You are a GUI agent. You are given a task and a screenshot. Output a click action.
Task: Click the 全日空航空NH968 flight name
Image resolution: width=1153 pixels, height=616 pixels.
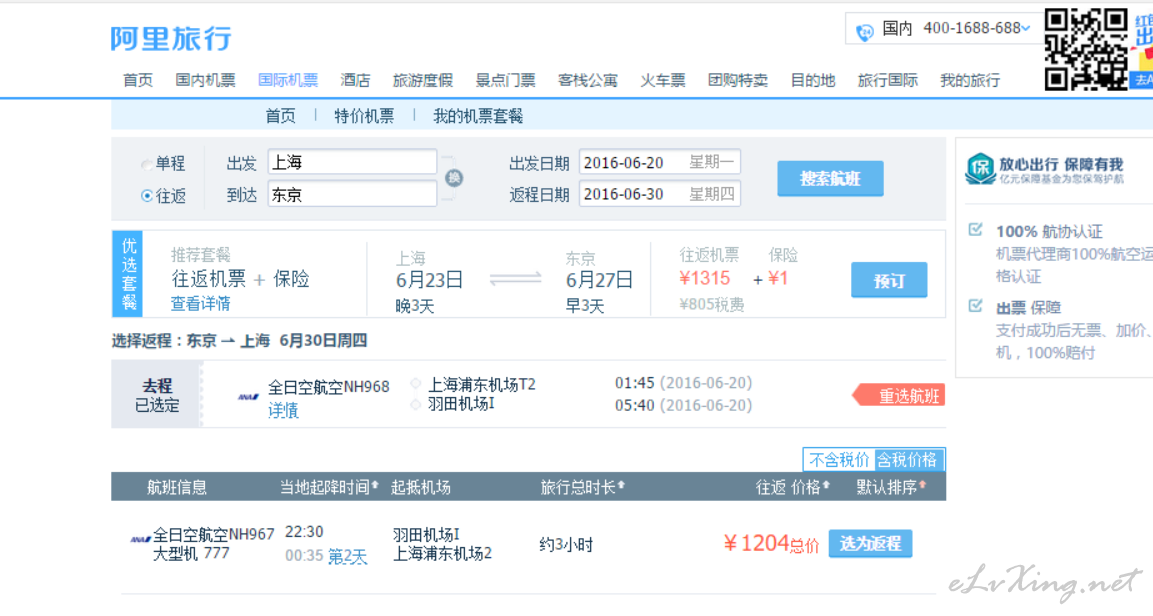point(329,387)
